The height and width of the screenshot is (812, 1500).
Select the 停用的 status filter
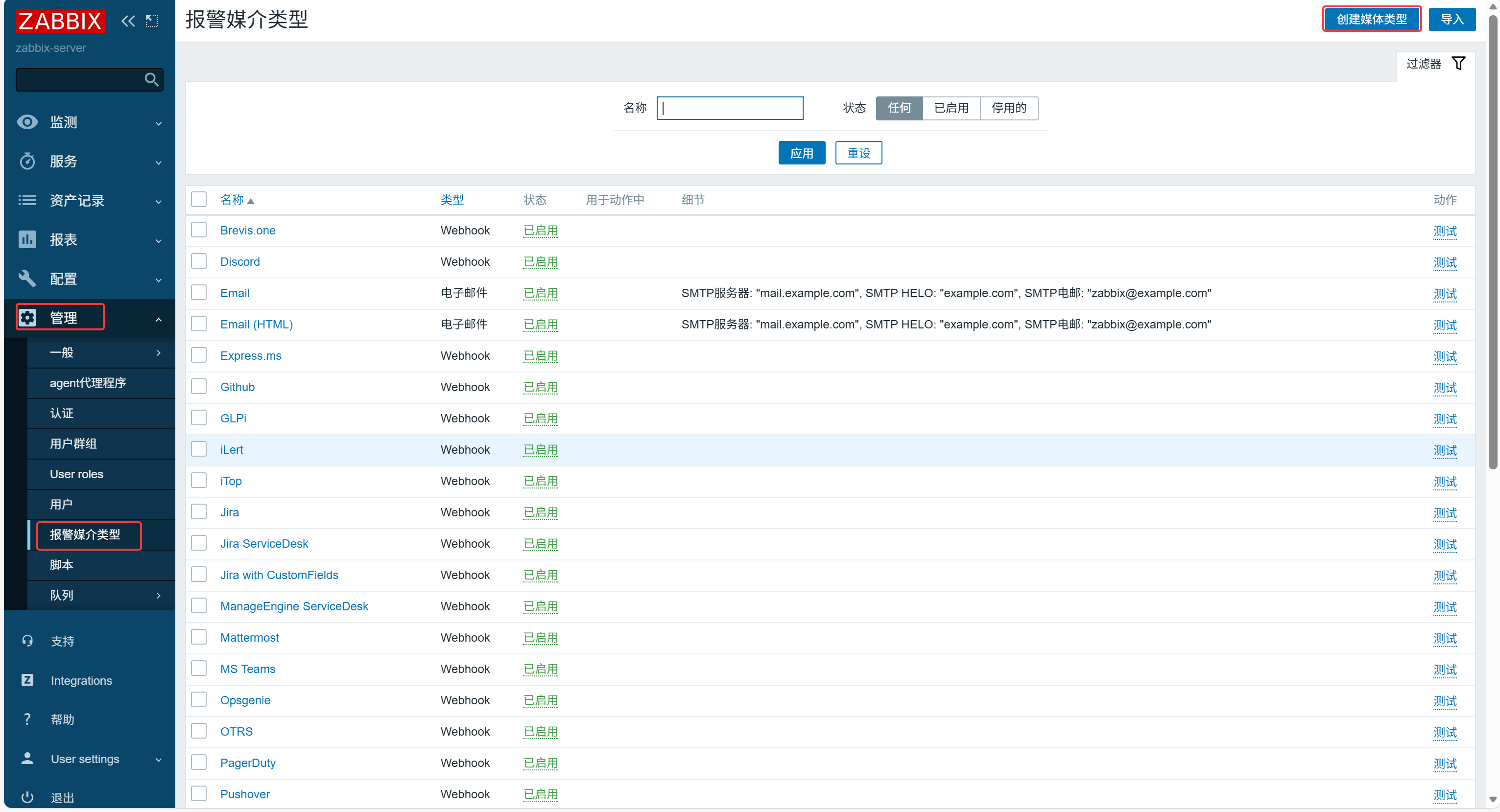(1009, 108)
